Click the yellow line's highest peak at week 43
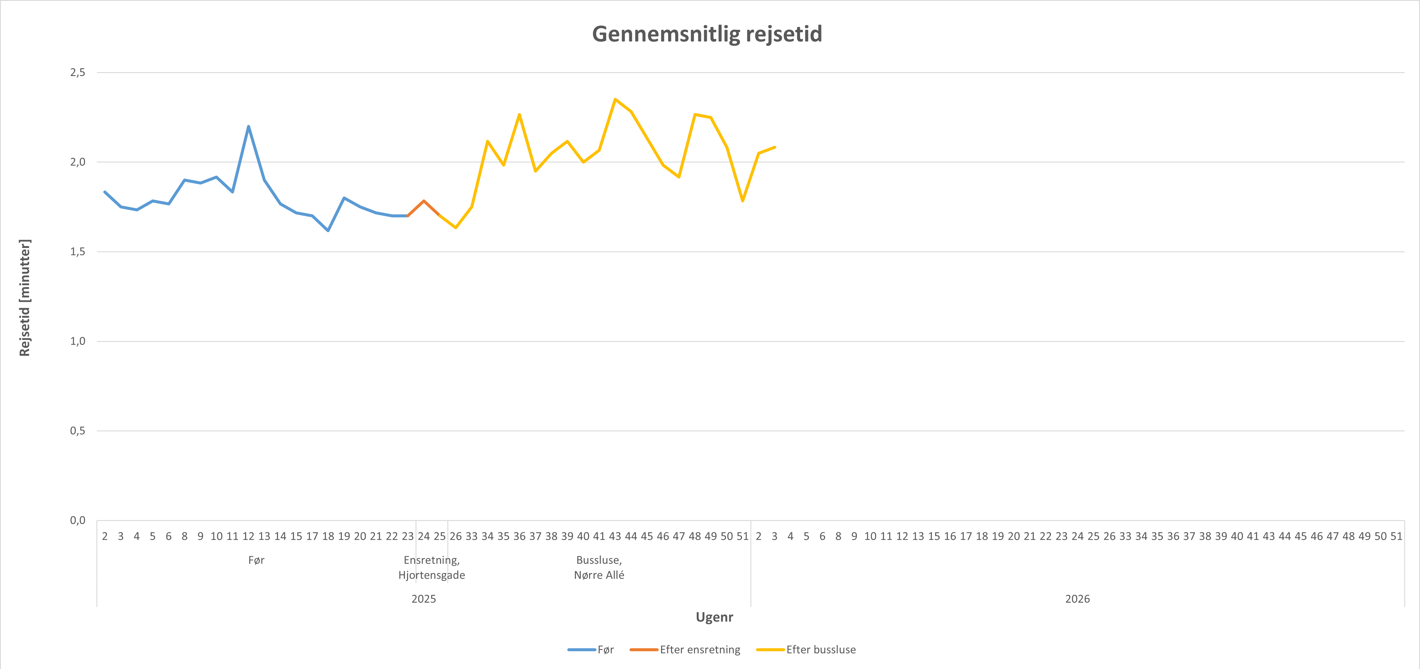This screenshot has height=669, width=1420. pos(615,99)
